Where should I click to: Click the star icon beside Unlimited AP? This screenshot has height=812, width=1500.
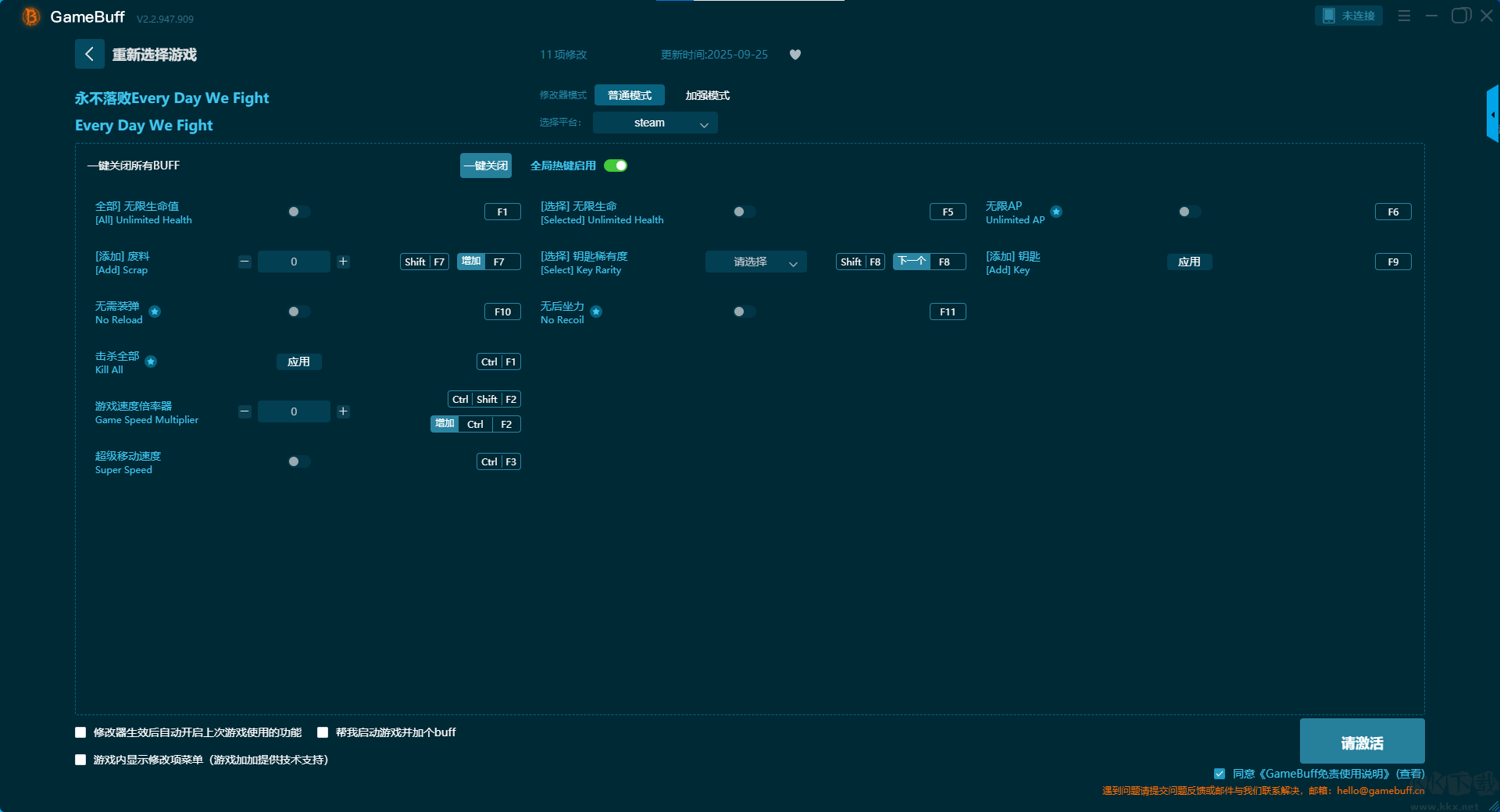pos(1056,212)
